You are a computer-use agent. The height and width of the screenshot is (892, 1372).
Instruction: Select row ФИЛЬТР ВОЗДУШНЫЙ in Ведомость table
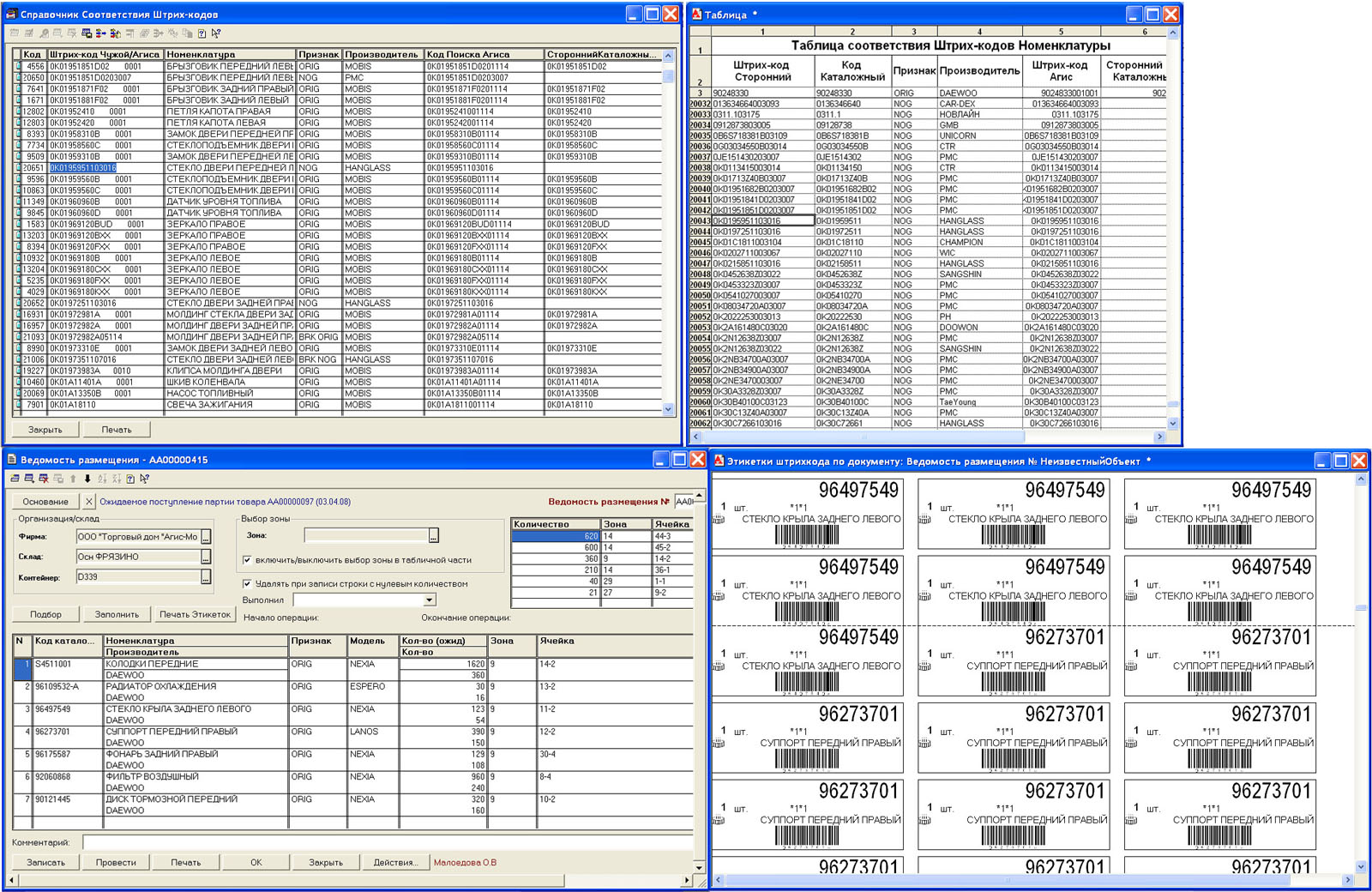pyautogui.click(x=353, y=781)
